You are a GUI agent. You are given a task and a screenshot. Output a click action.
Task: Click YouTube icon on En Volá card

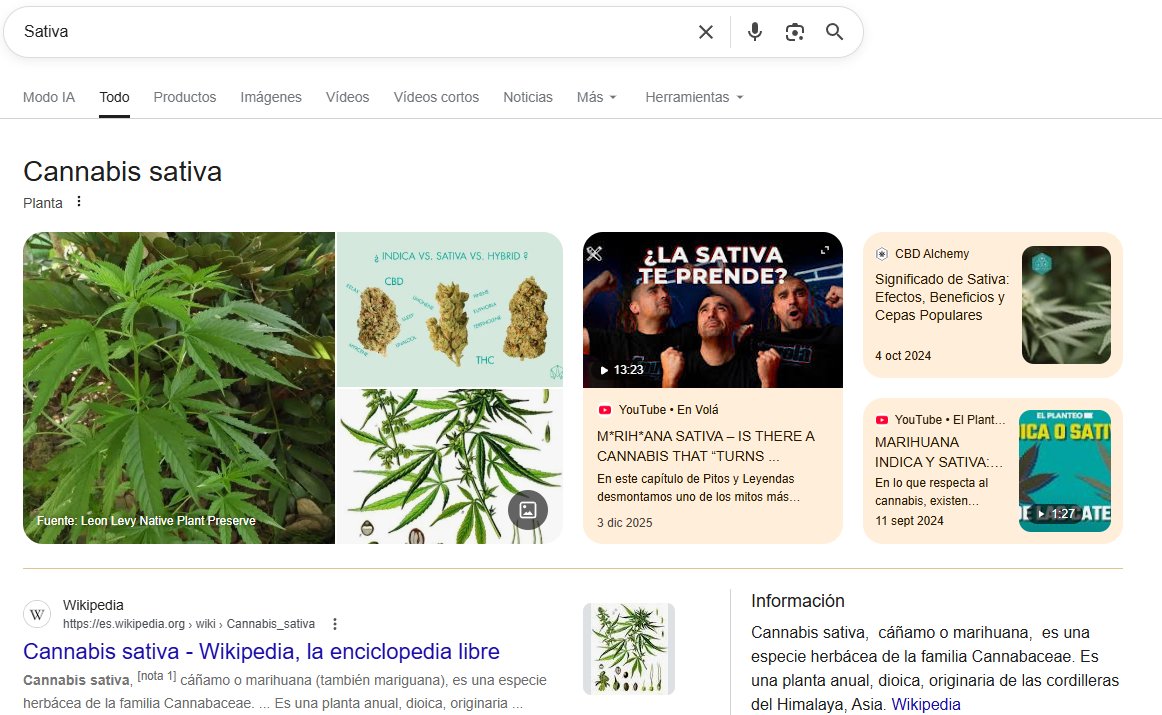[x=605, y=410]
